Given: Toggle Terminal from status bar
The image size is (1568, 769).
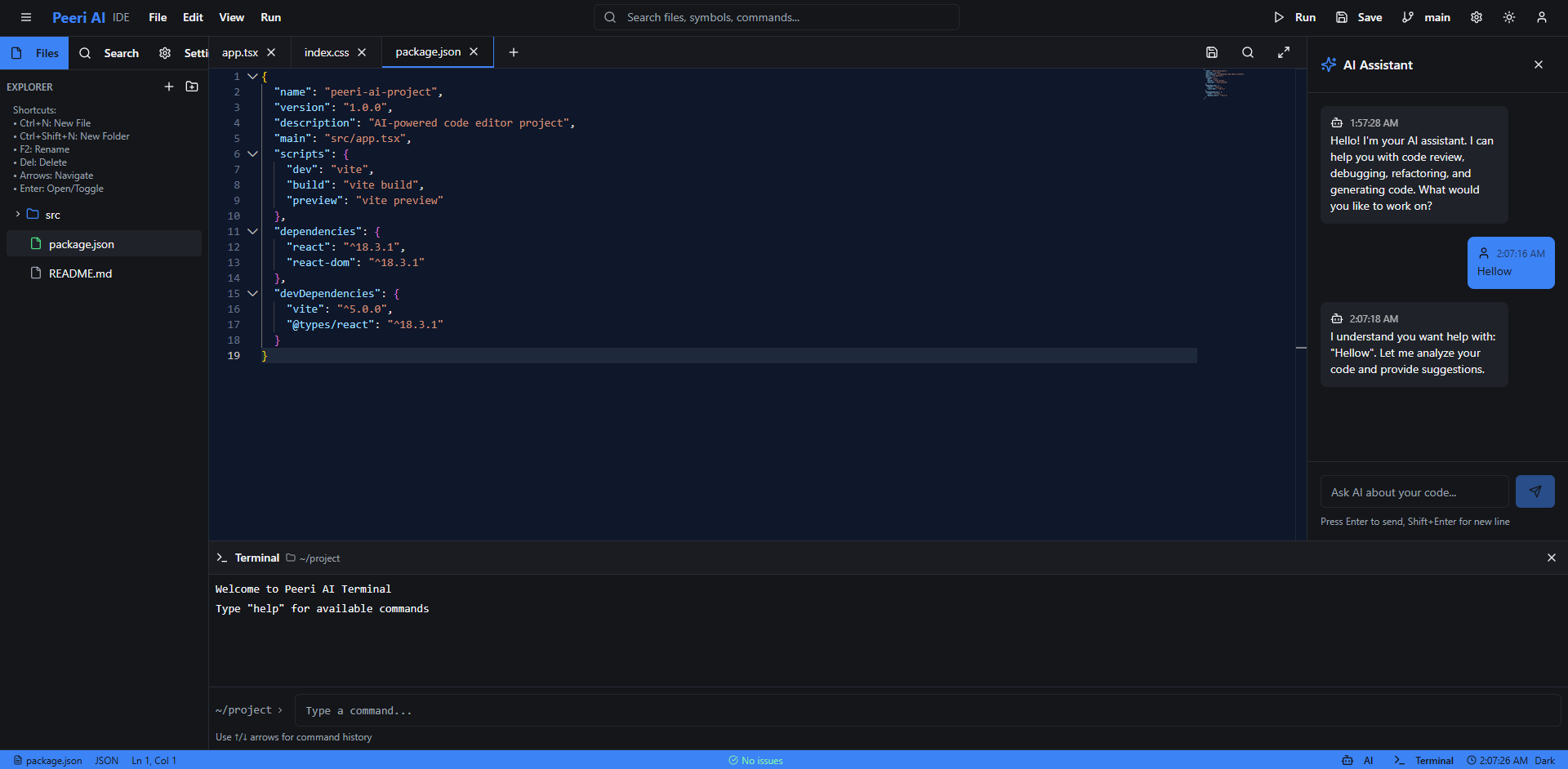Looking at the screenshot, I should click(x=1424, y=760).
